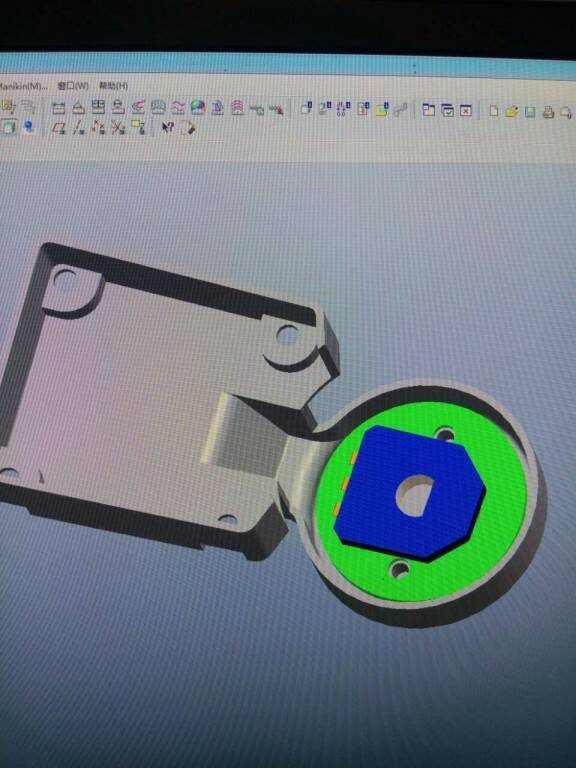This screenshot has height=768, width=576.
Task: Open the Manikin(M) menu
Action: pos(23,86)
